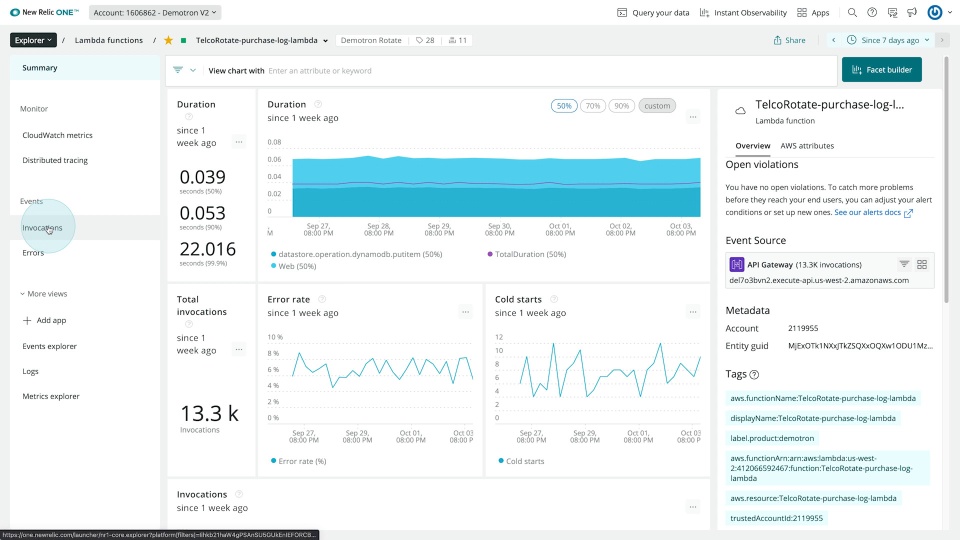Open Query your data
This screenshot has height=540, width=960.
click(653, 12)
